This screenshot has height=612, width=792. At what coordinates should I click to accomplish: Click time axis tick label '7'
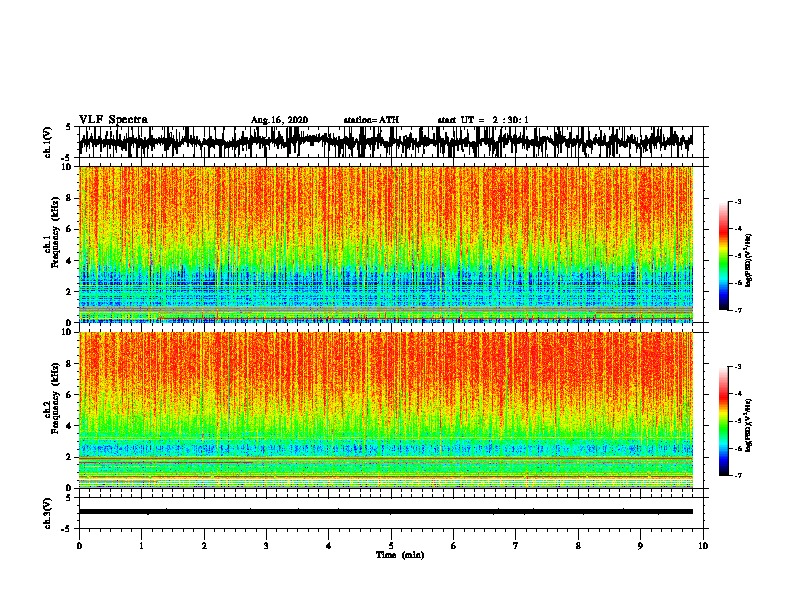516,545
